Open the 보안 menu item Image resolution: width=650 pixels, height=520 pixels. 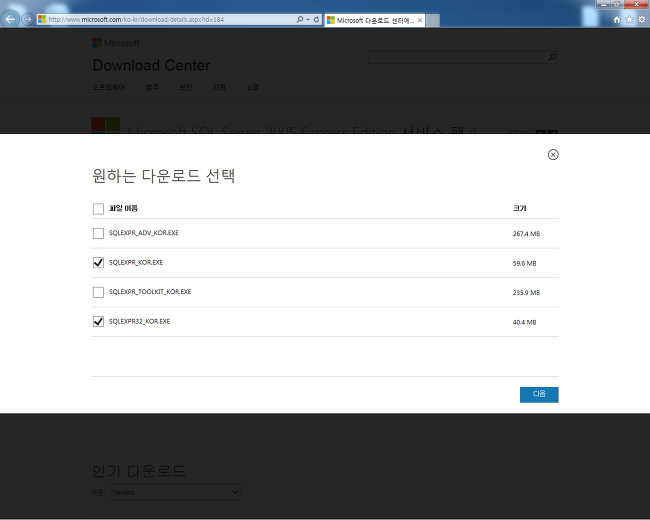(x=186, y=87)
